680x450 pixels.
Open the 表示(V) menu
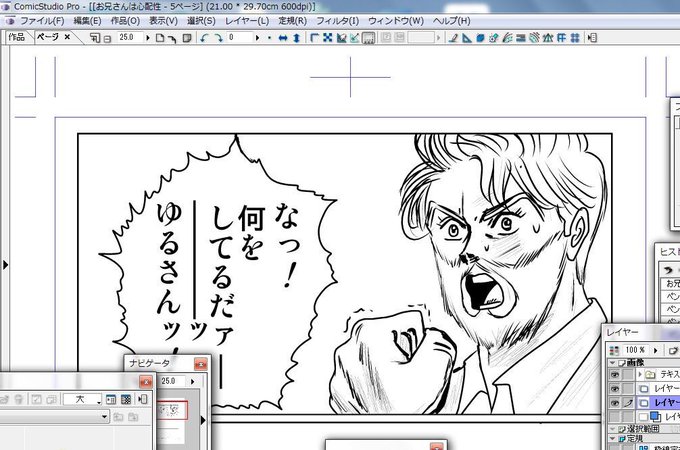163,21
